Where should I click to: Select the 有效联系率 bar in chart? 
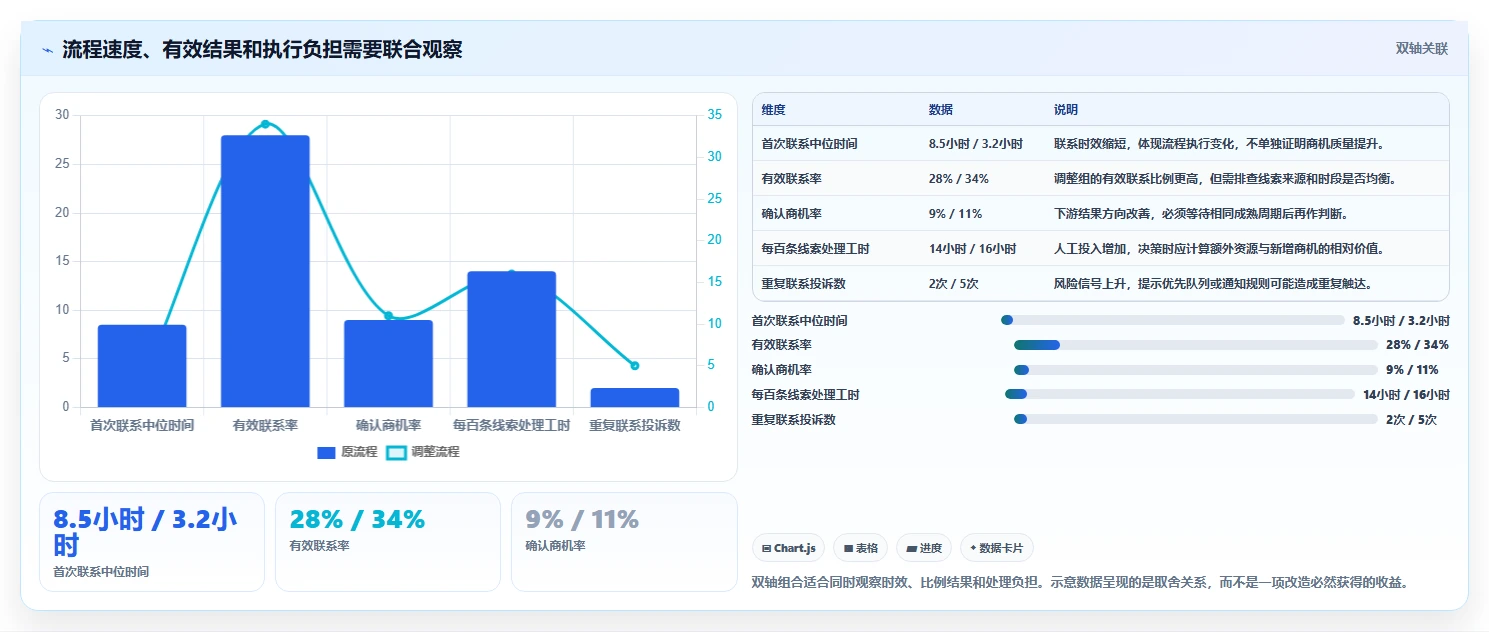(265, 271)
